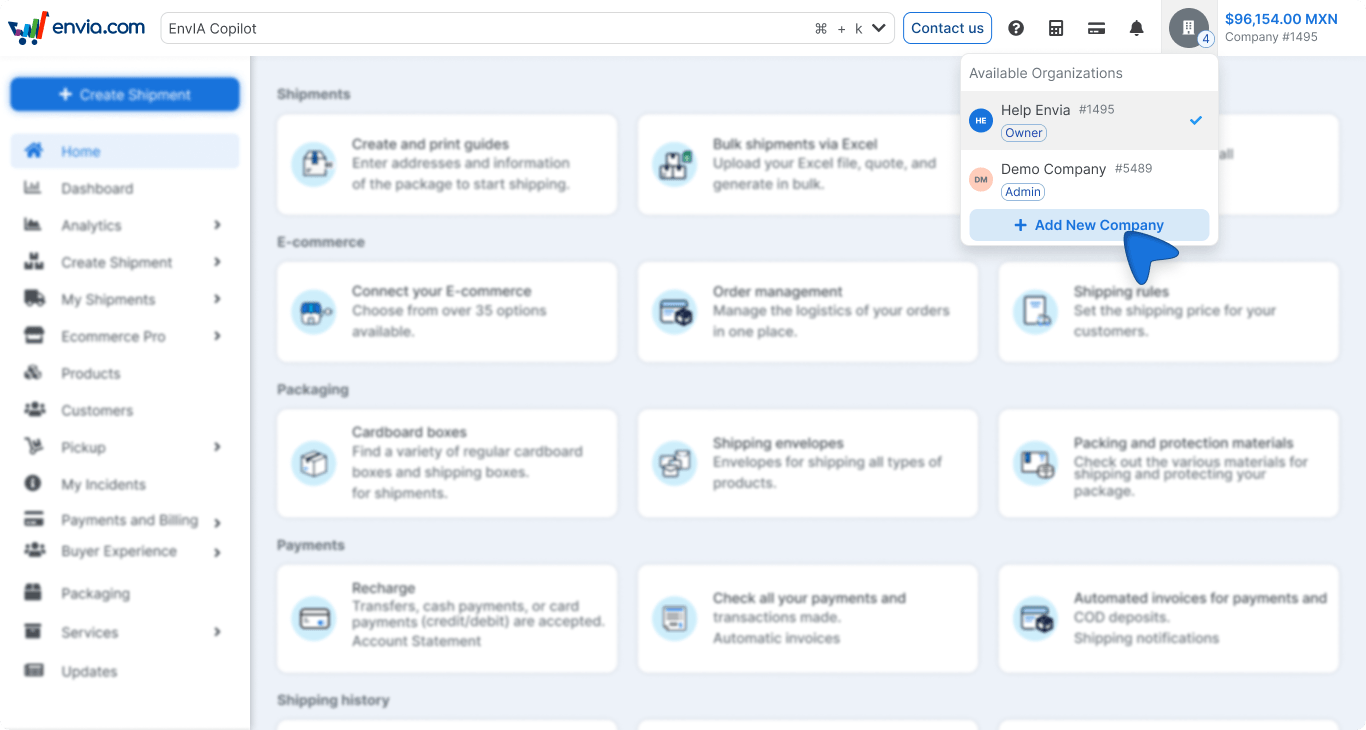This screenshot has width=1366, height=730.
Task: Expand the My Shipments submenu
Action: click(x=217, y=299)
